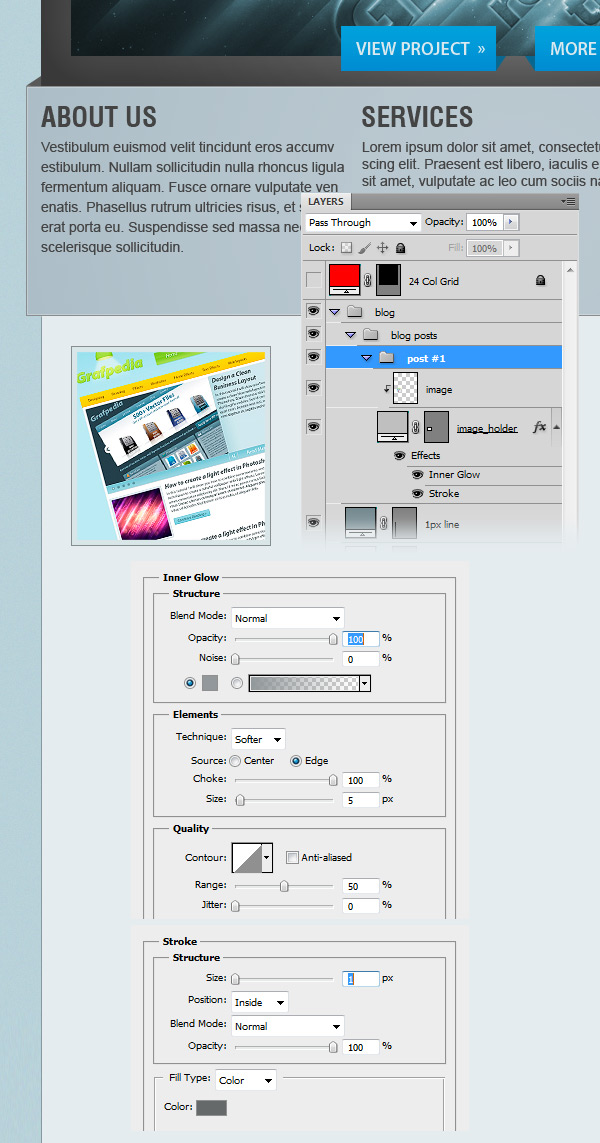Click Range slider handle

pyautogui.click(x=284, y=886)
